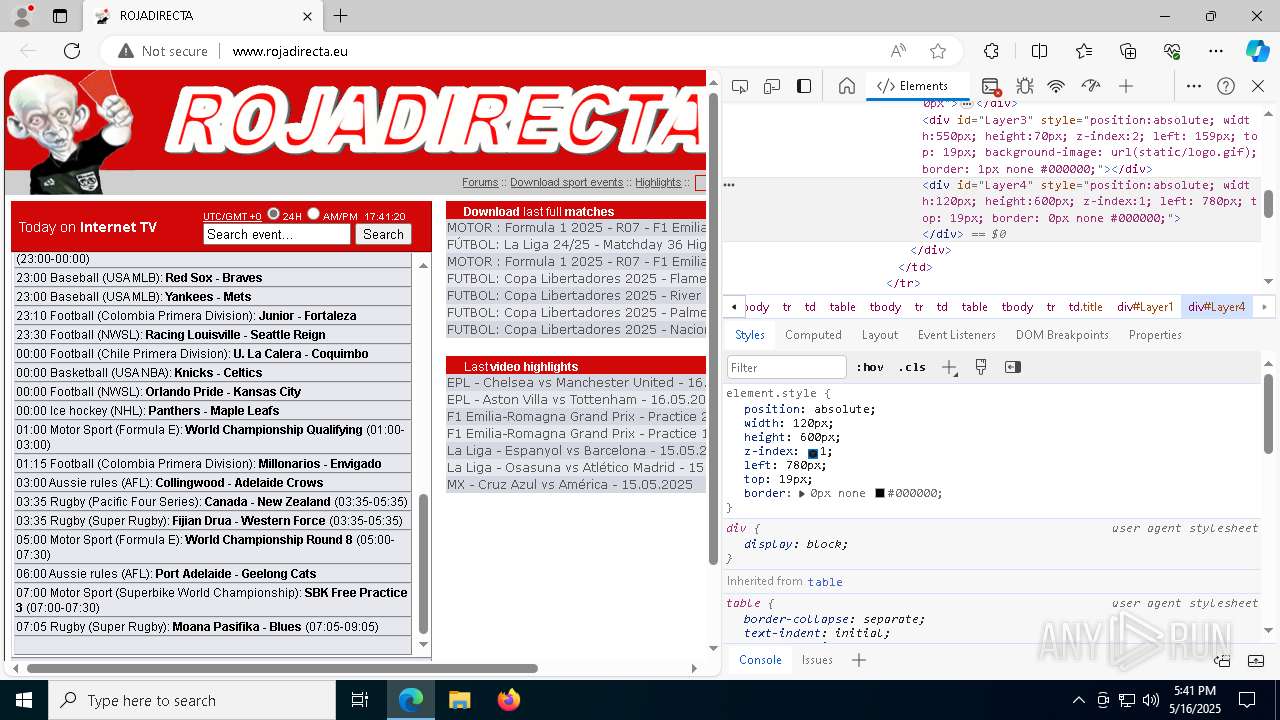Toggle device emulation in DevTools
Image resolution: width=1280 pixels, height=720 pixels.
(x=772, y=86)
